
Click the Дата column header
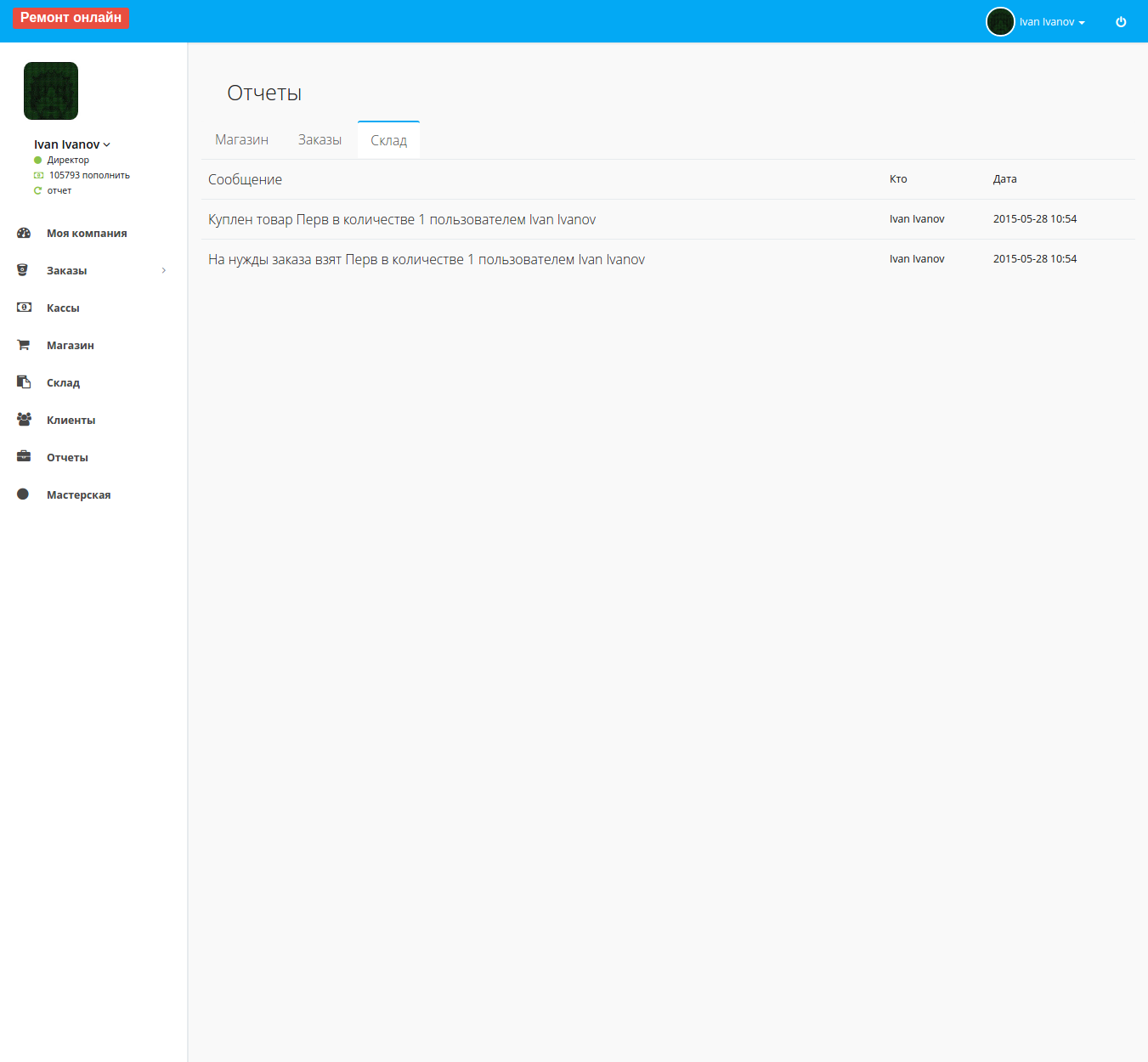[1004, 179]
